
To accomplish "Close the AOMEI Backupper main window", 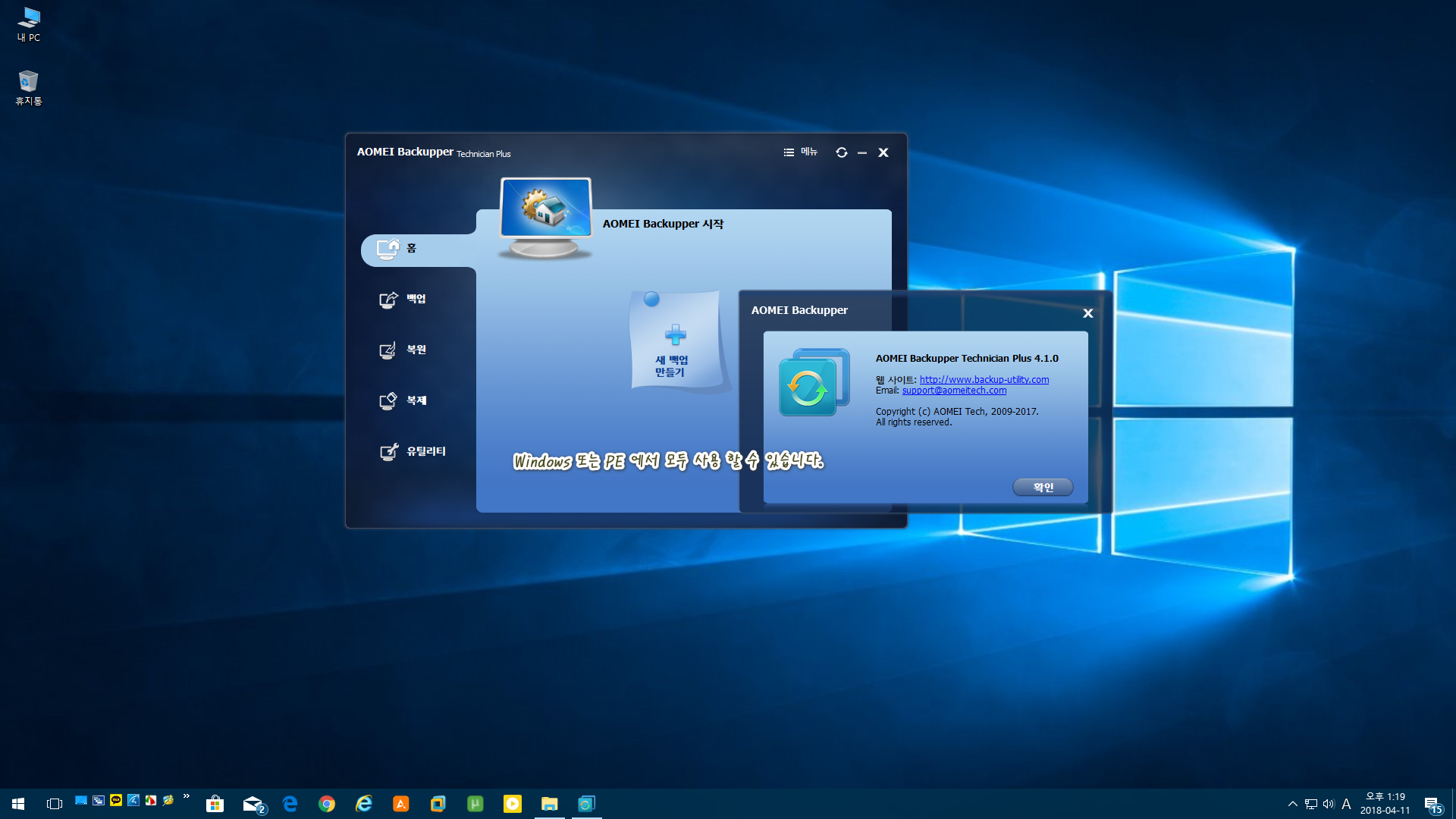I will tap(883, 152).
